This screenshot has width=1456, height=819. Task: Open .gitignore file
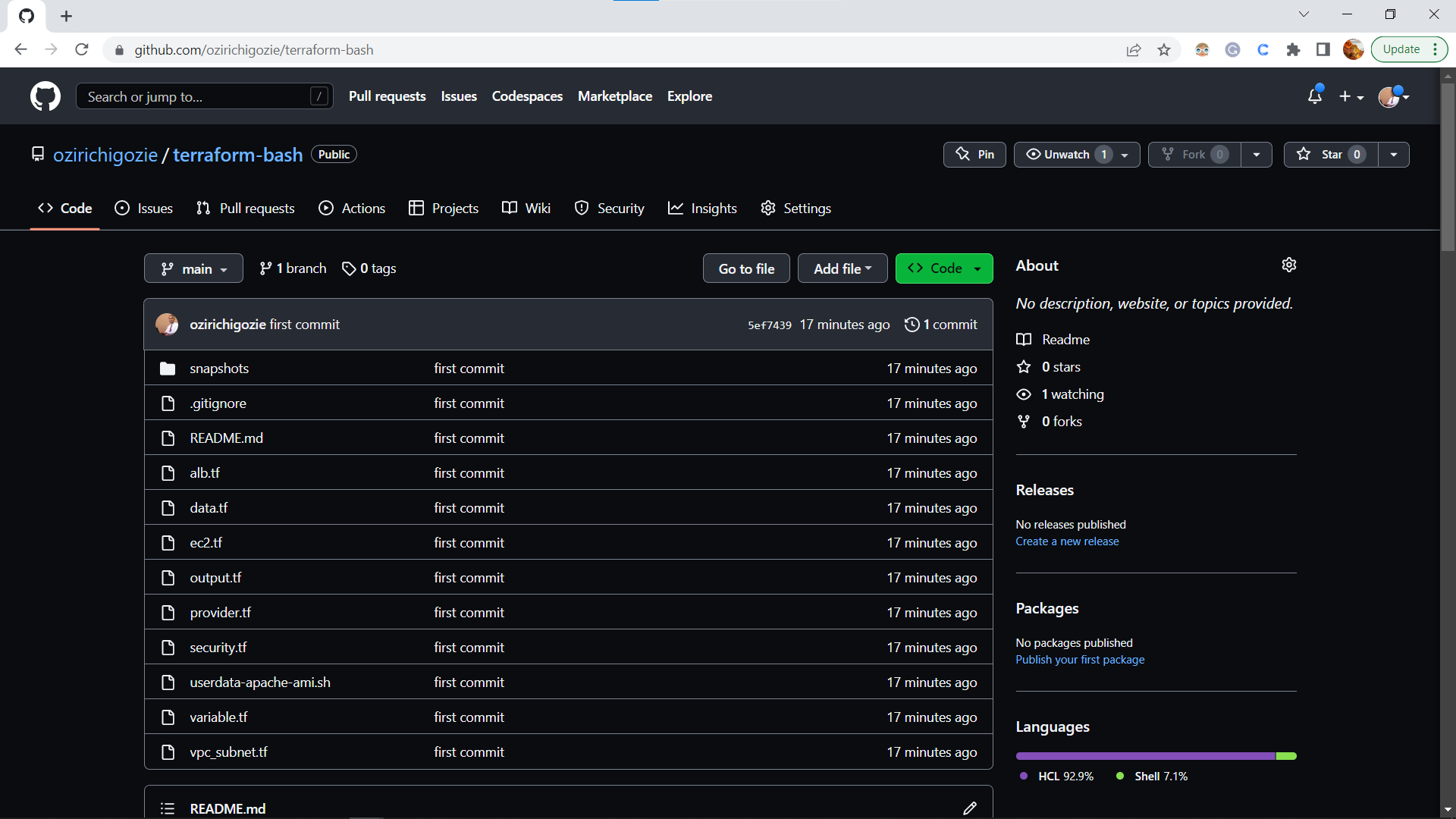click(x=218, y=403)
